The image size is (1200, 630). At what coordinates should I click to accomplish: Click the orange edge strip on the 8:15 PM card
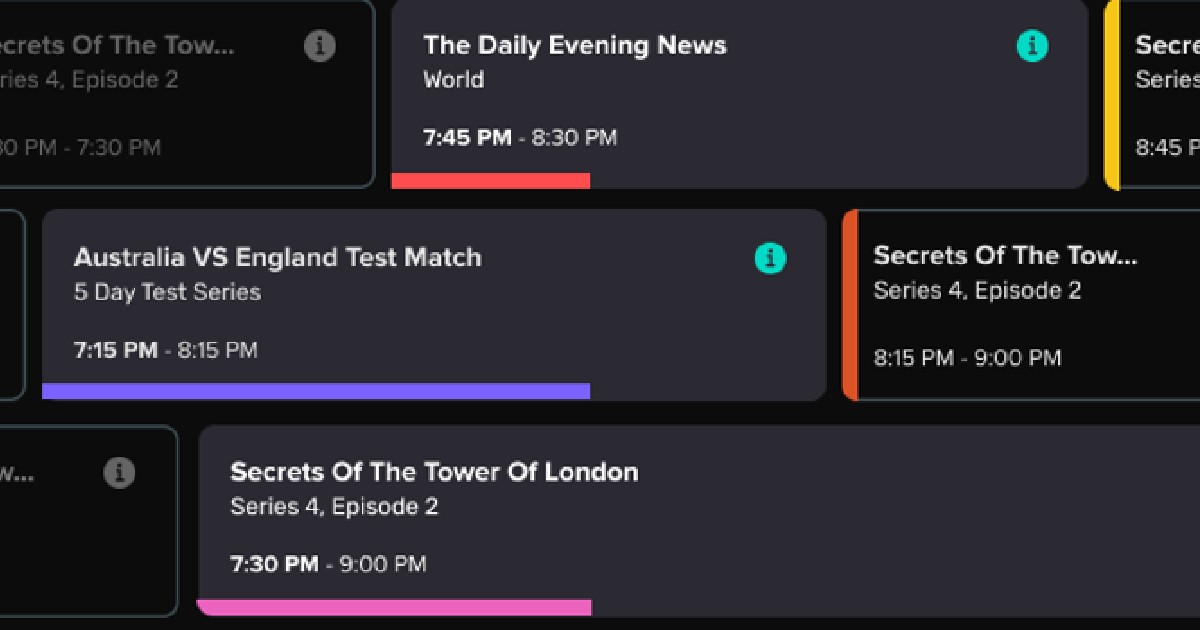click(851, 300)
